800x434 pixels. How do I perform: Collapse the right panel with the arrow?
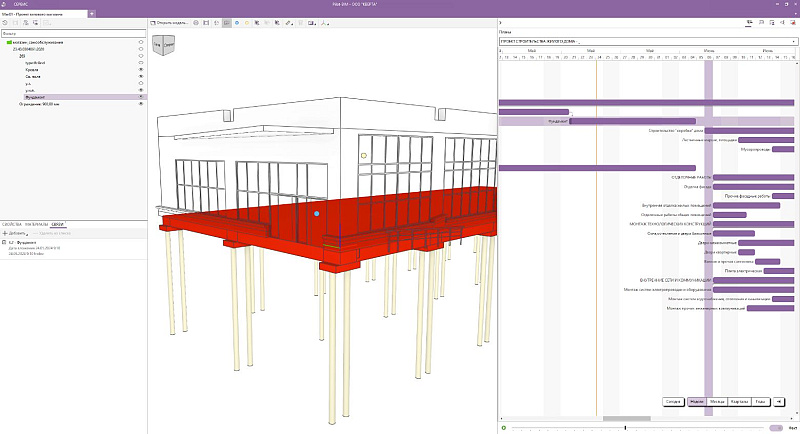501,23
